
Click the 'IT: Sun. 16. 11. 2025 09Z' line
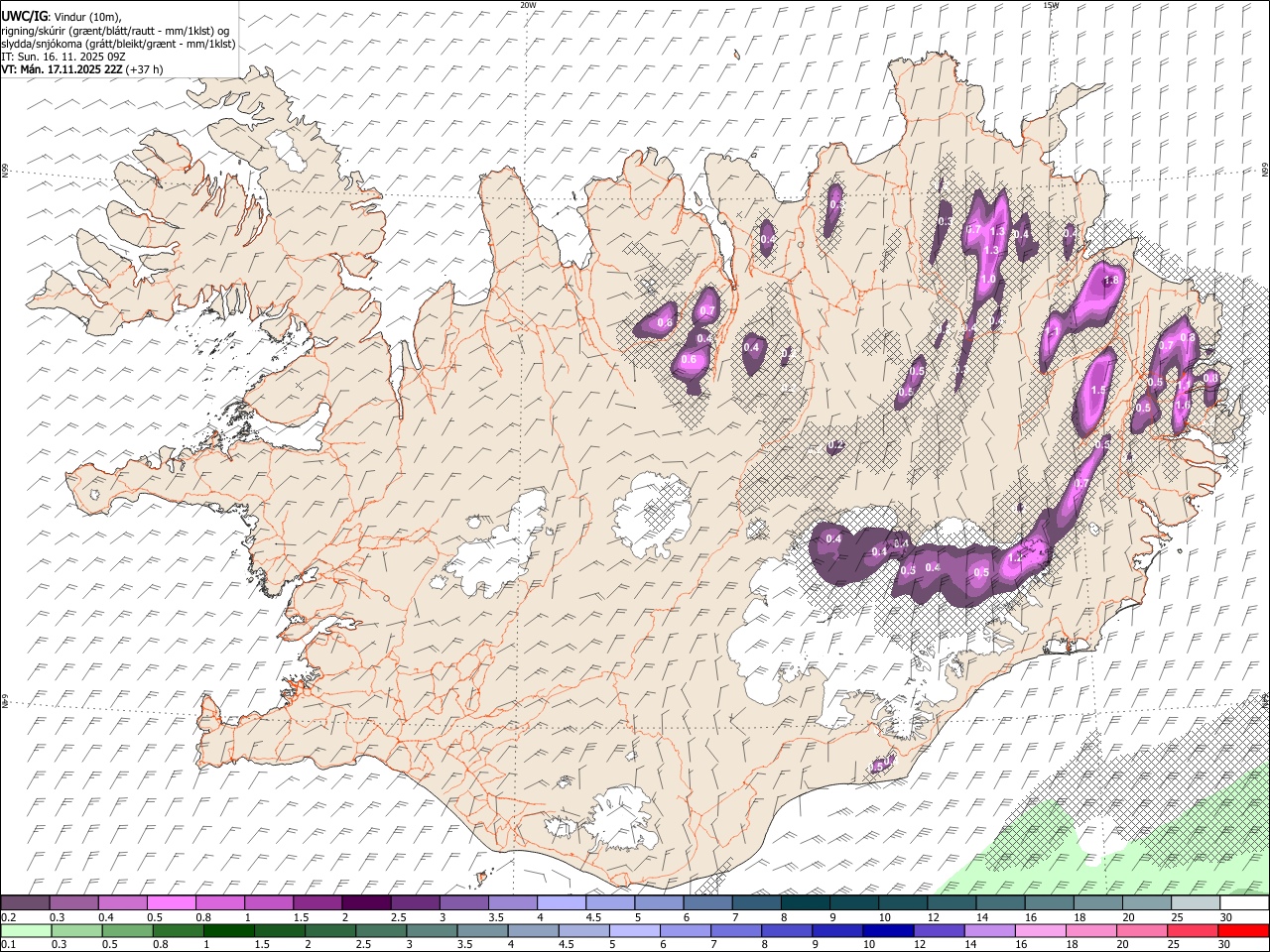point(63,57)
